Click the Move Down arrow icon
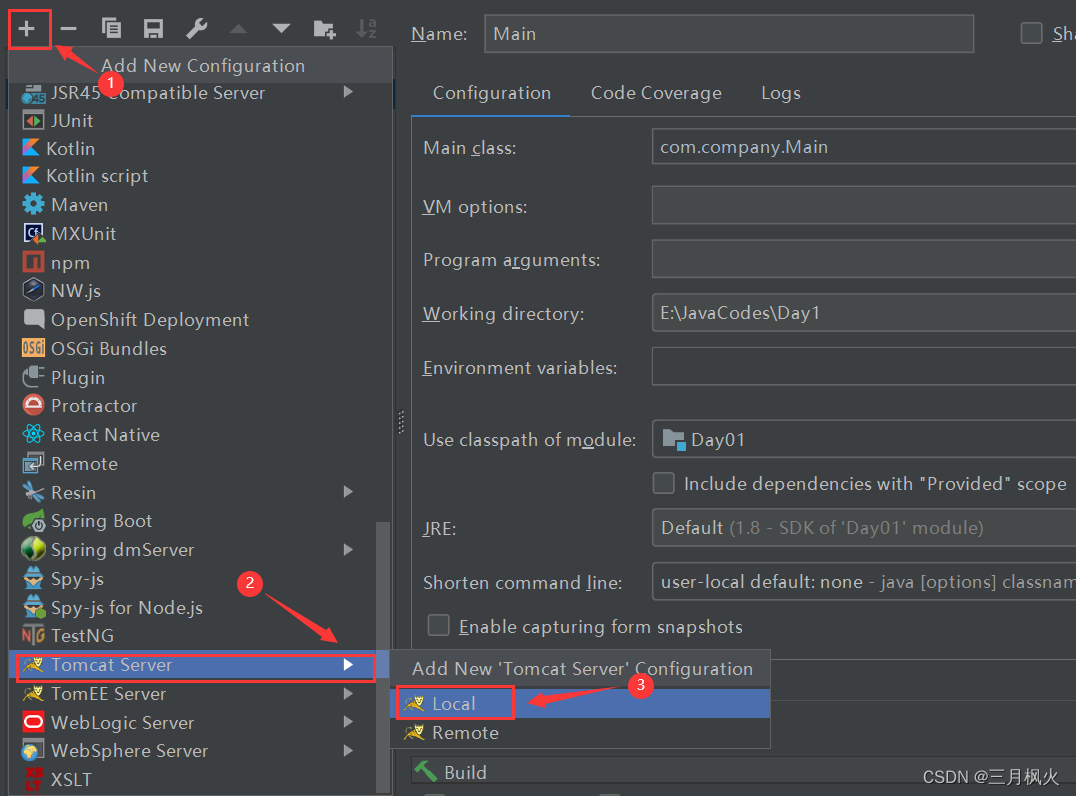 (281, 29)
